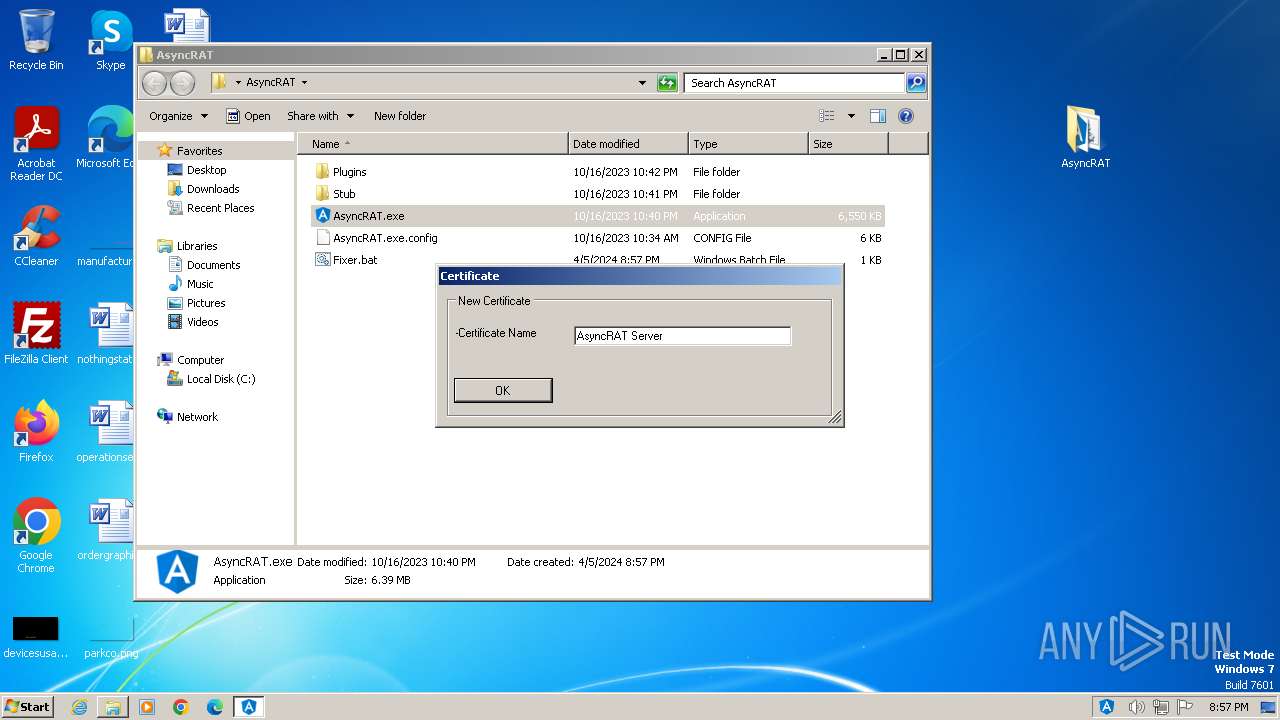The image size is (1280, 720).
Task: Click the search magnifier icon
Action: point(916,83)
